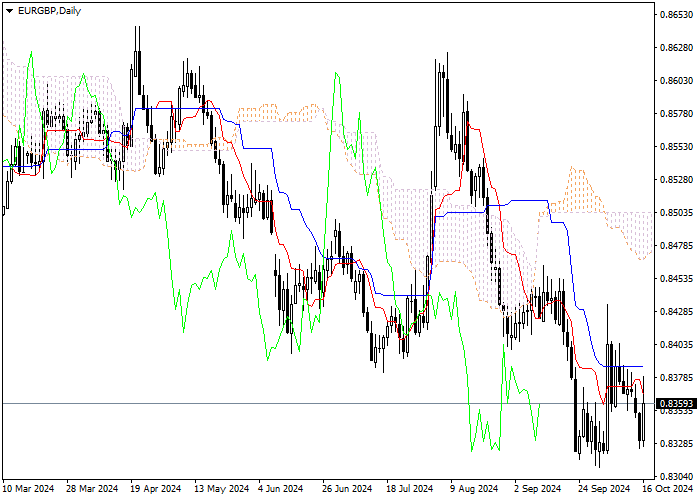This screenshot has height=500, width=700.
Task: Click the 24 Sep 2024 date label
Action: (604, 489)
